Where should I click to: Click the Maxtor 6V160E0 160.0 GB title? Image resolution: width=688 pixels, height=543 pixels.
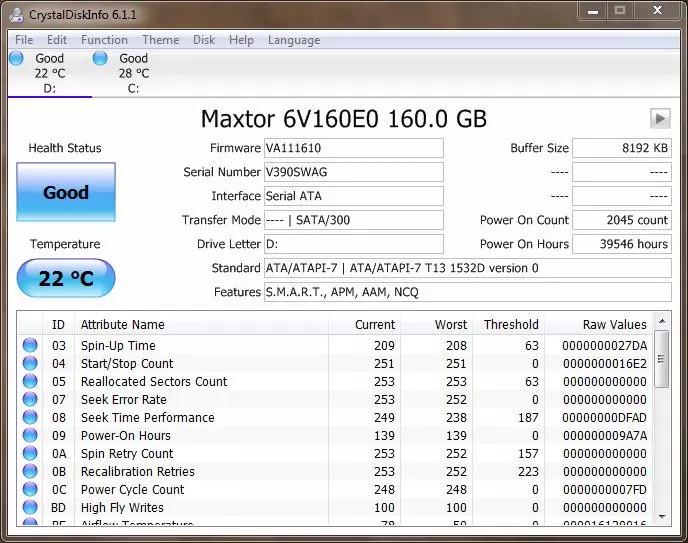pyautogui.click(x=344, y=119)
